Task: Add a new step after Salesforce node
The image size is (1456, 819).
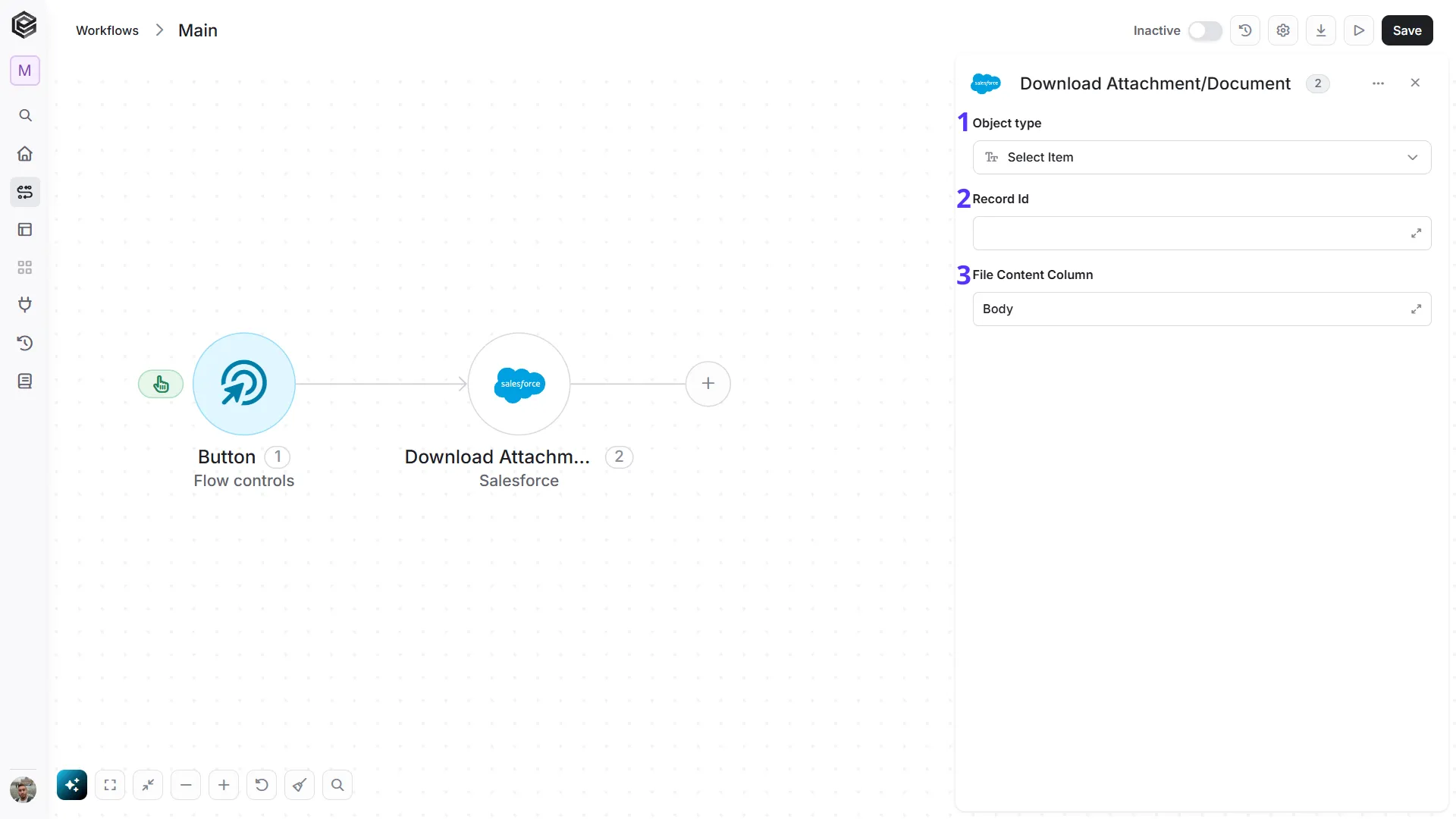Action: pos(708,384)
